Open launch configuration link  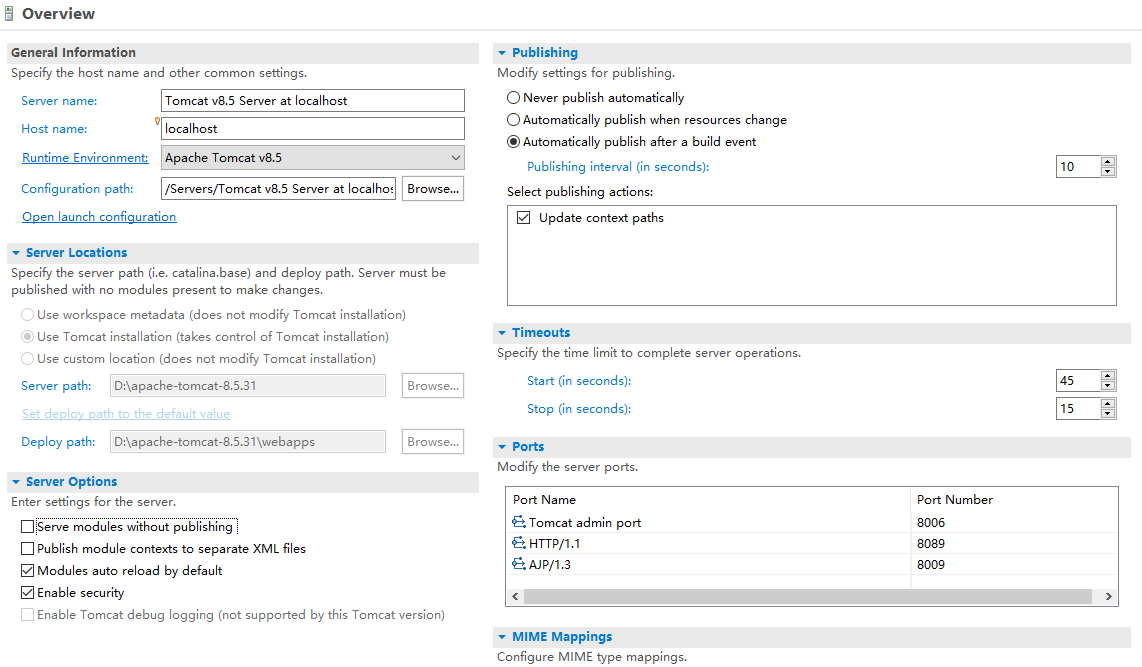click(x=99, y=217)
